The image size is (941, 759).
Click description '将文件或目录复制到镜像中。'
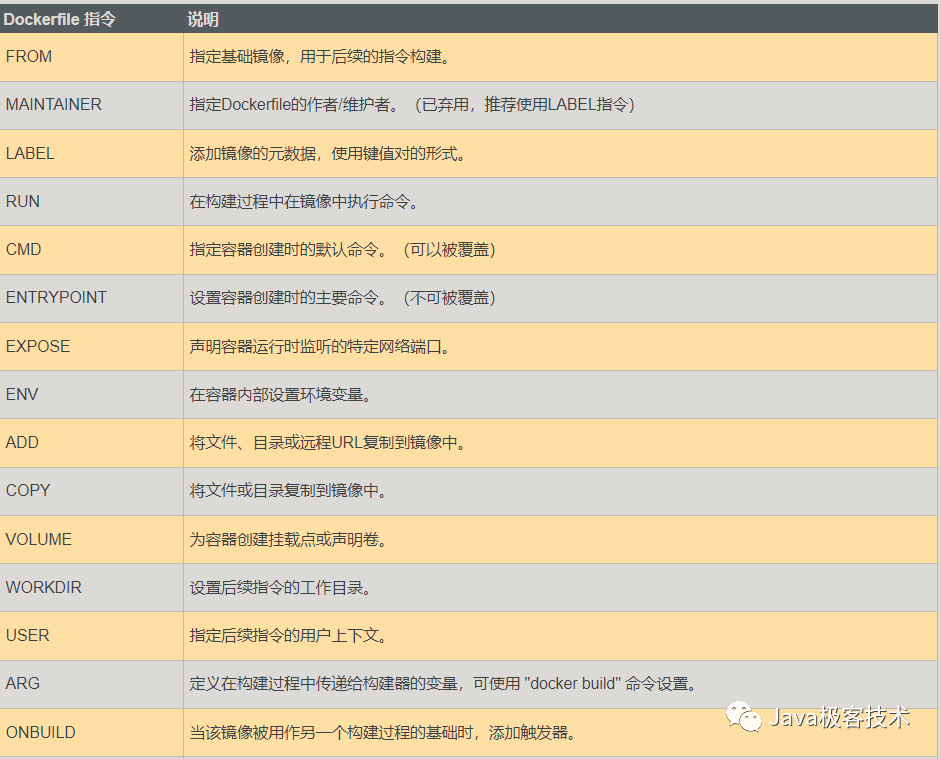coord(289,491)
